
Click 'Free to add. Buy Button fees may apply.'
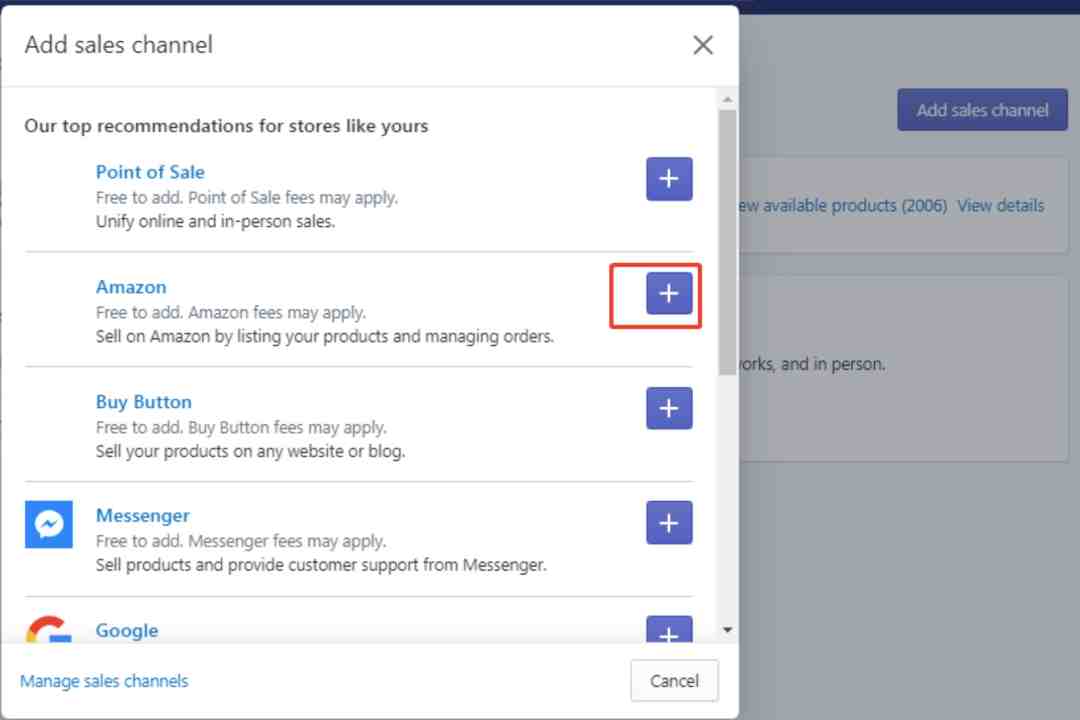241,428
